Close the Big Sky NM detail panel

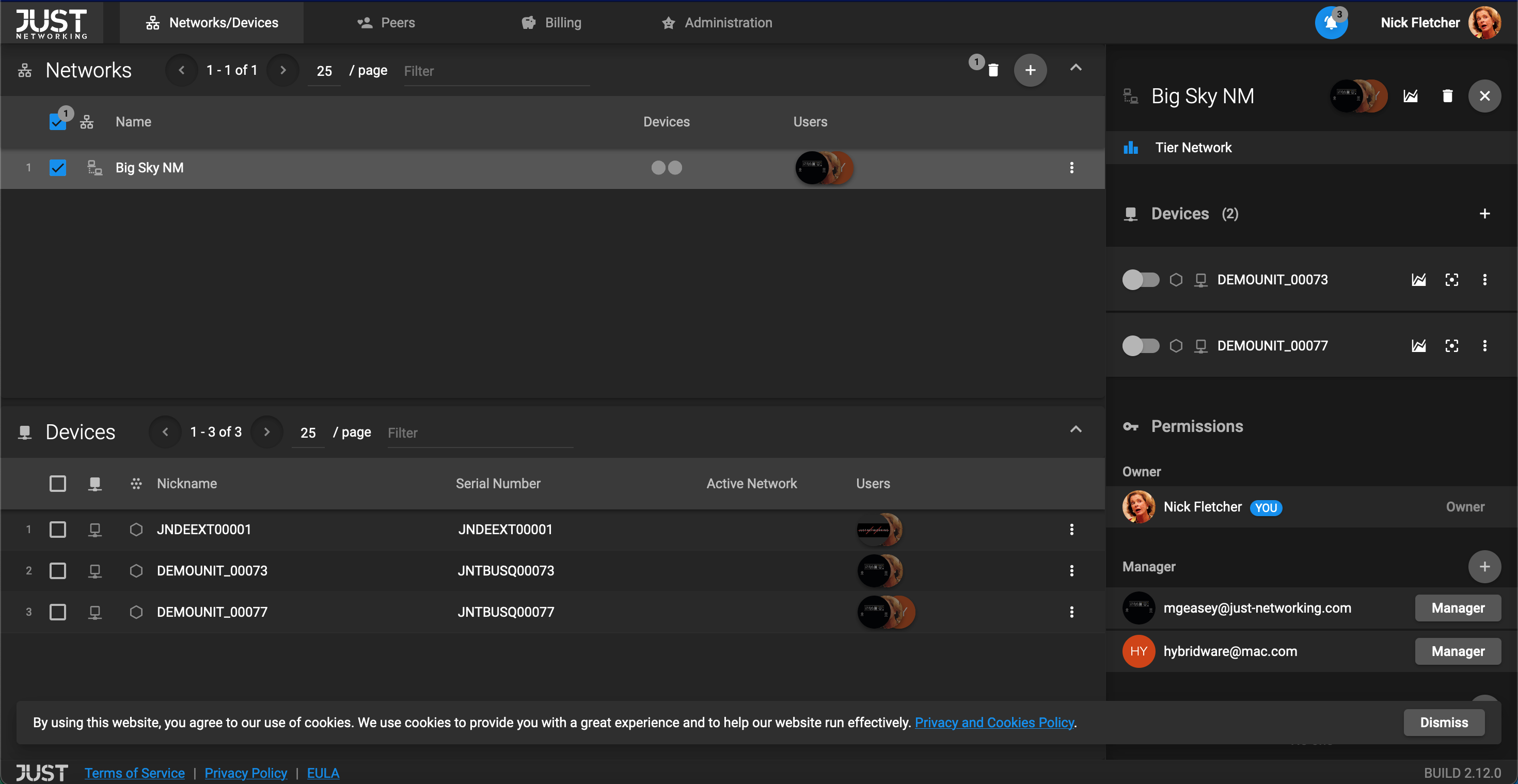[1484, 96]
